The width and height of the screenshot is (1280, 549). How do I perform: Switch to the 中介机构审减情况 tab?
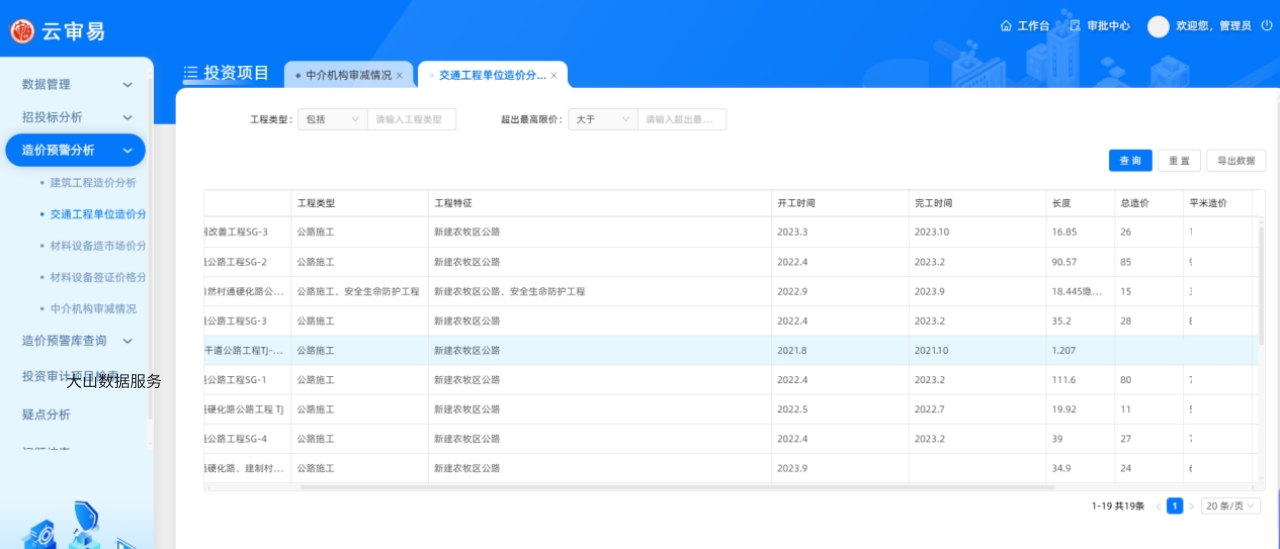pos(348,75)
